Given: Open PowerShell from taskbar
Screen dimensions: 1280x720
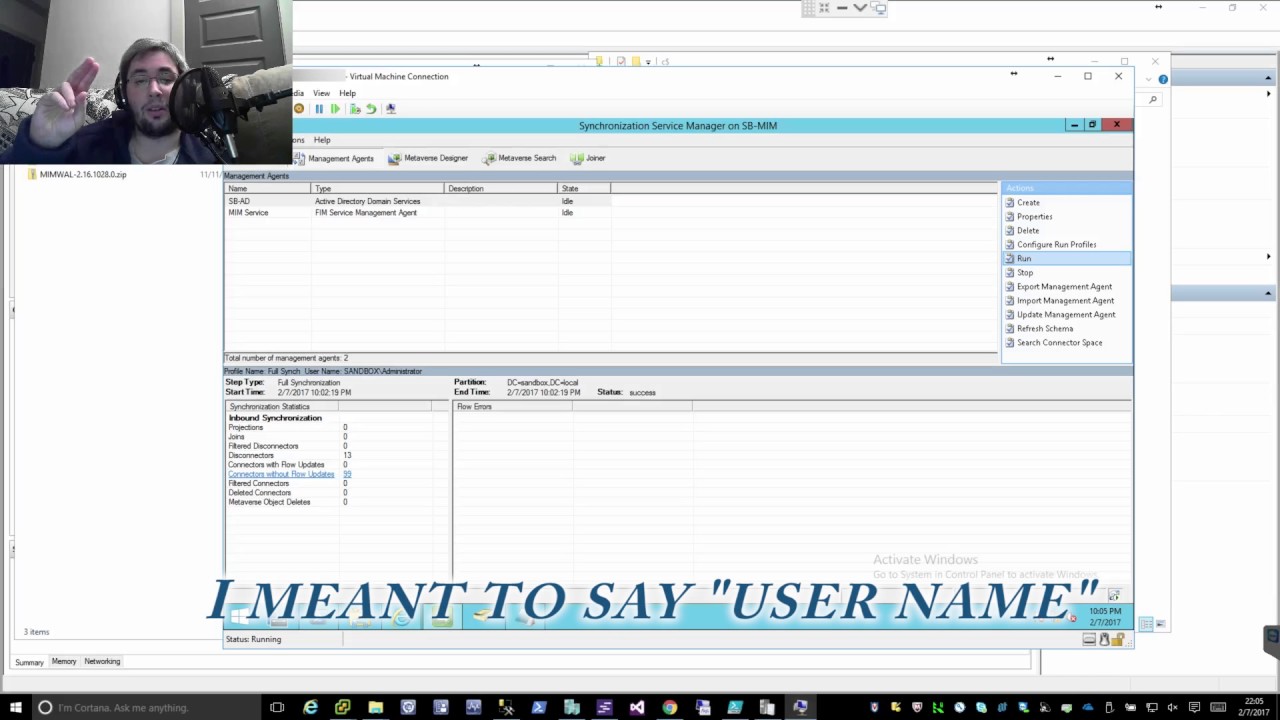Looking at the screenshot, I should 539,708.
